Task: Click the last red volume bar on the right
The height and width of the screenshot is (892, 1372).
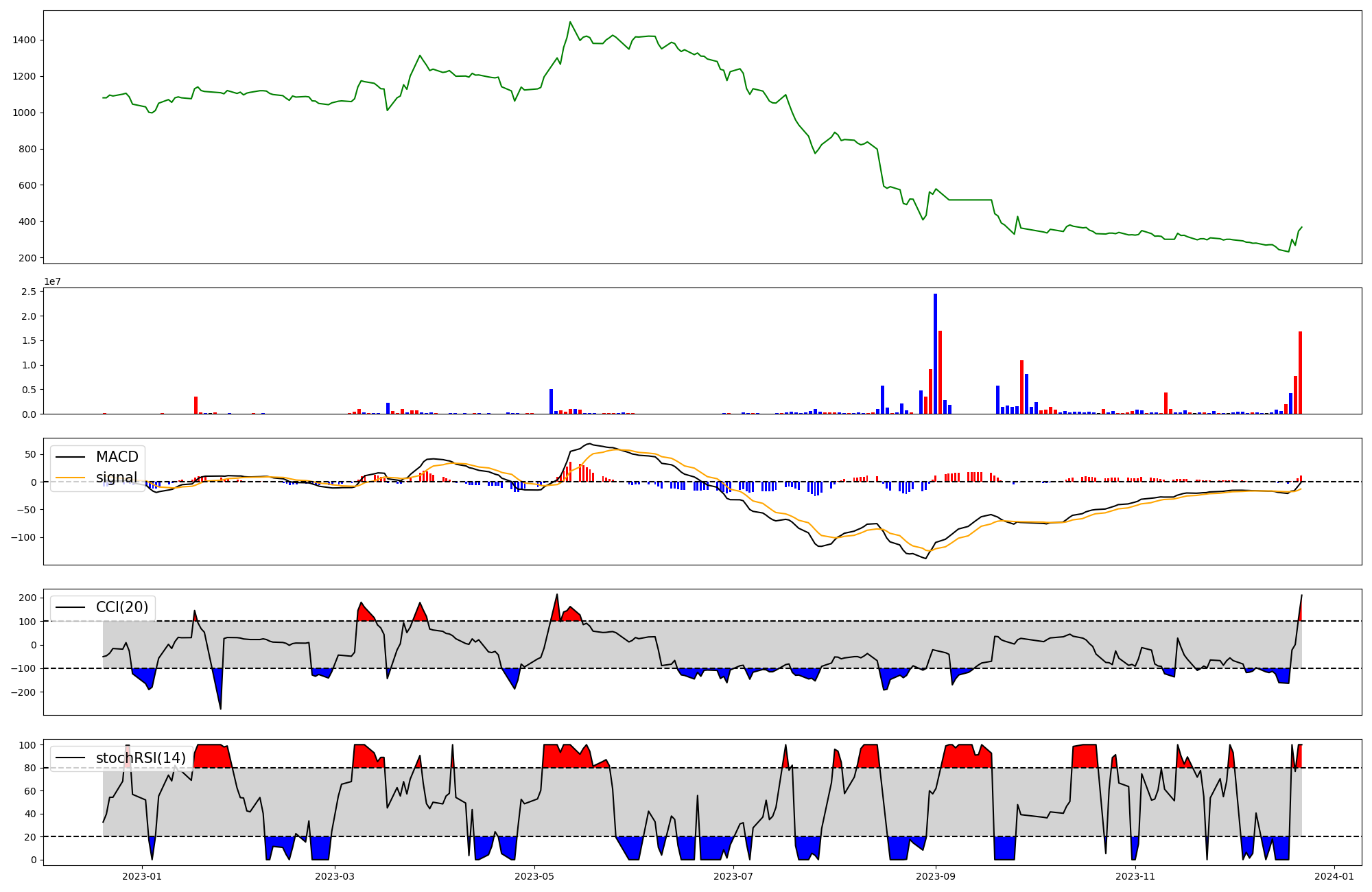Action: pyautogui.click(x=1300, y=373)
